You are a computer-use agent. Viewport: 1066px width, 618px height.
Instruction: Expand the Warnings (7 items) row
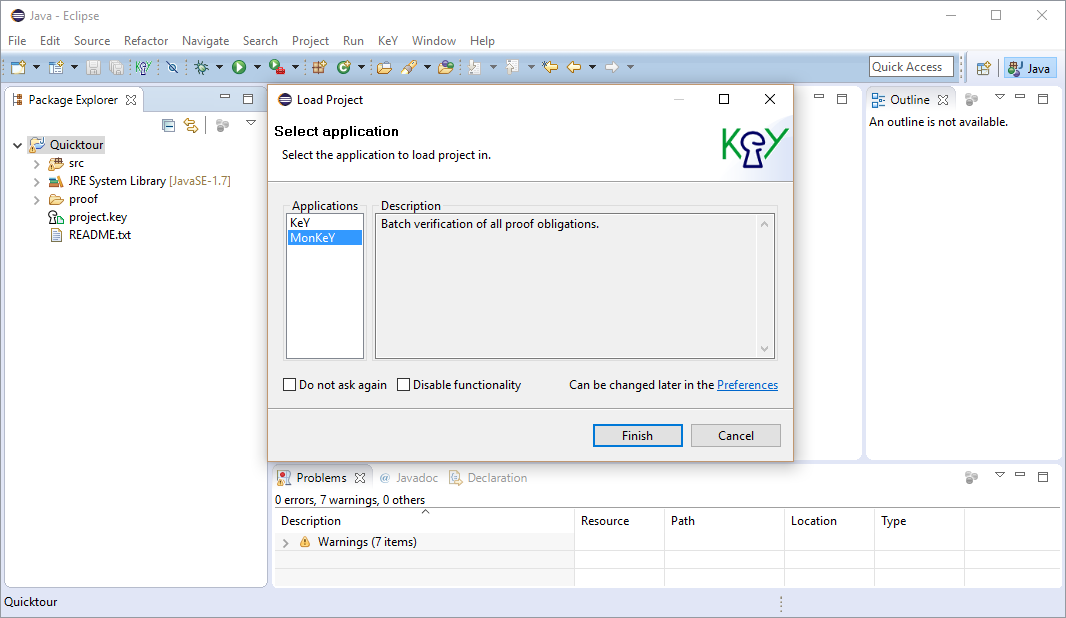click(286, 543)
